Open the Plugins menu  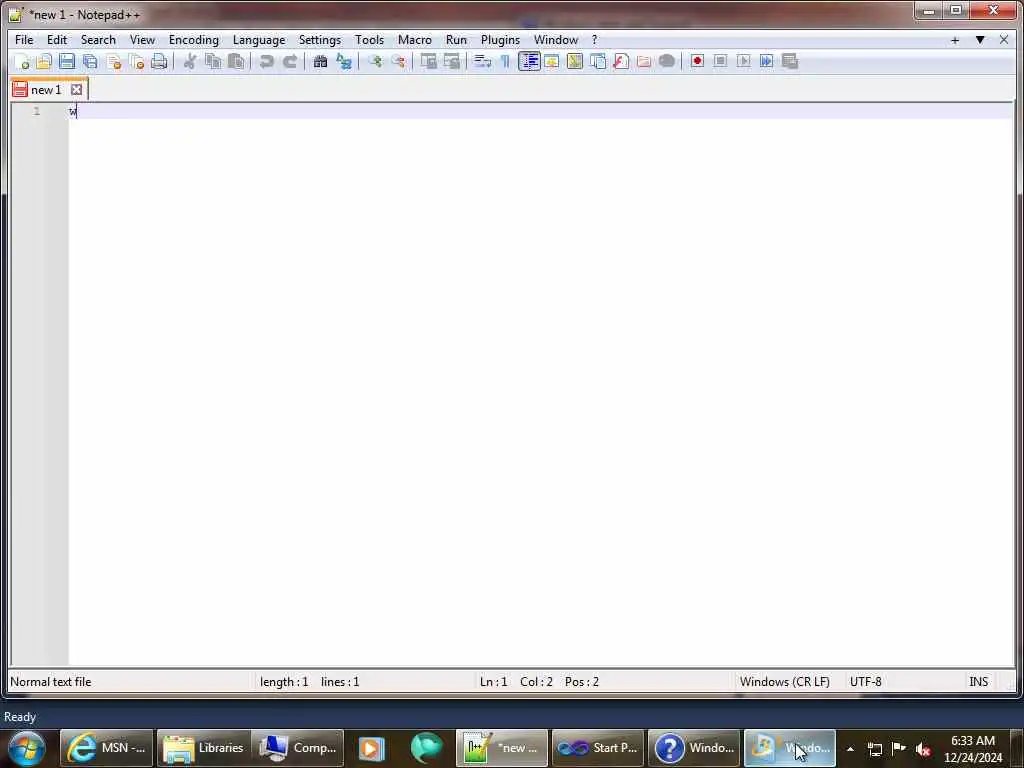tap(500, 40)
